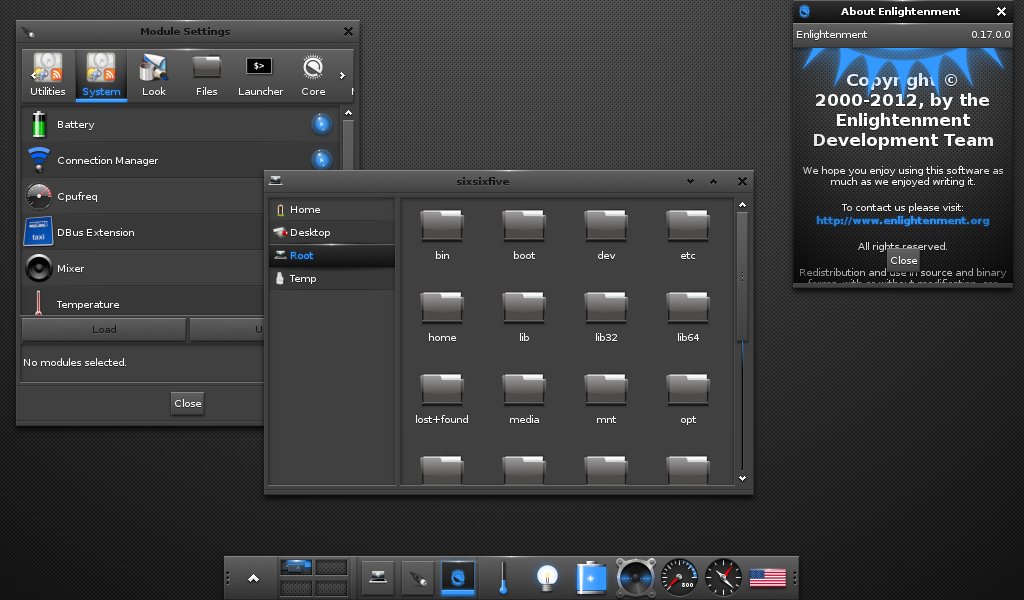
Task: Toggle the Battery module loaded indicator
Action: pyautogui.click(x=321, y=123)
